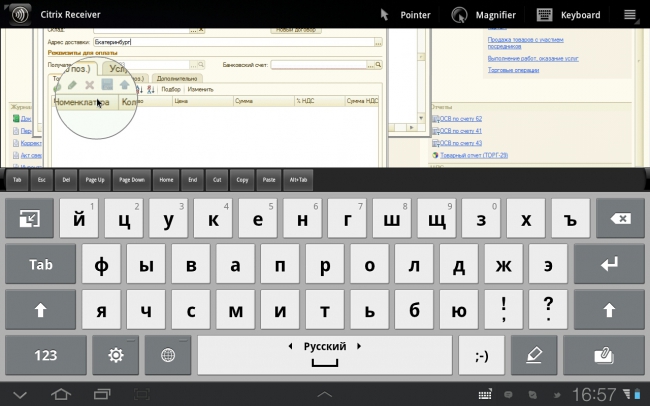Viewport: 650px width, 406px height.
Task: Click search icon beside Банковский счет field
Action: tap(378, 65)
